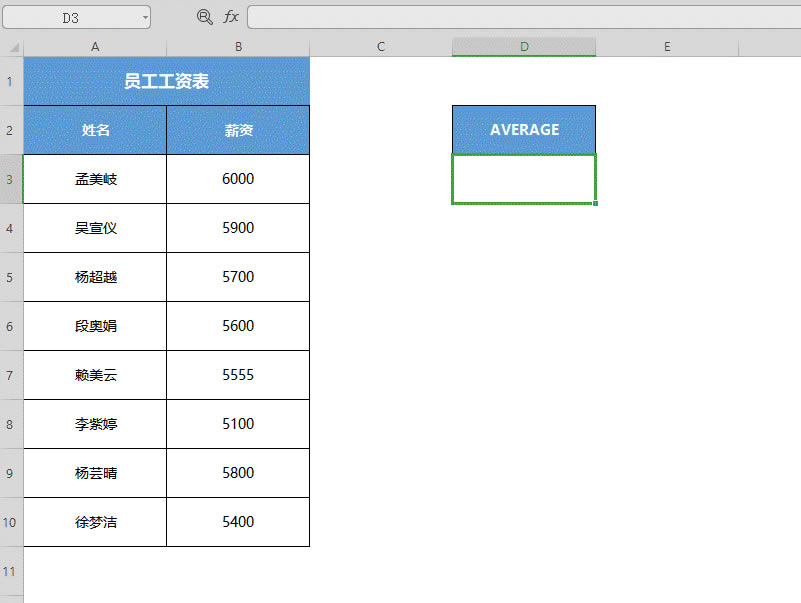Select the salary cell 5800

pyautogui.click(x=238, y=474)
